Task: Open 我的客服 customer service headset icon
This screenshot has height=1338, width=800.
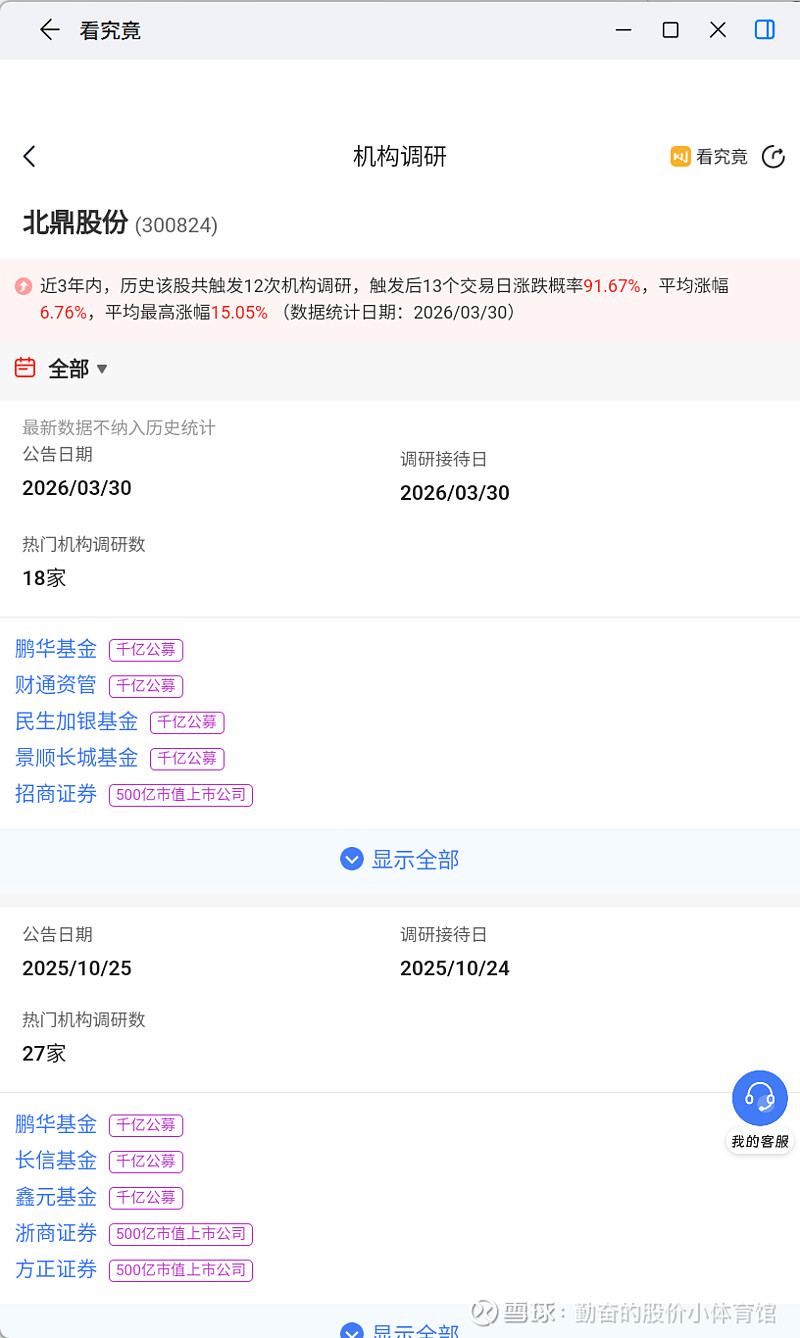Action: [760, 1098]
